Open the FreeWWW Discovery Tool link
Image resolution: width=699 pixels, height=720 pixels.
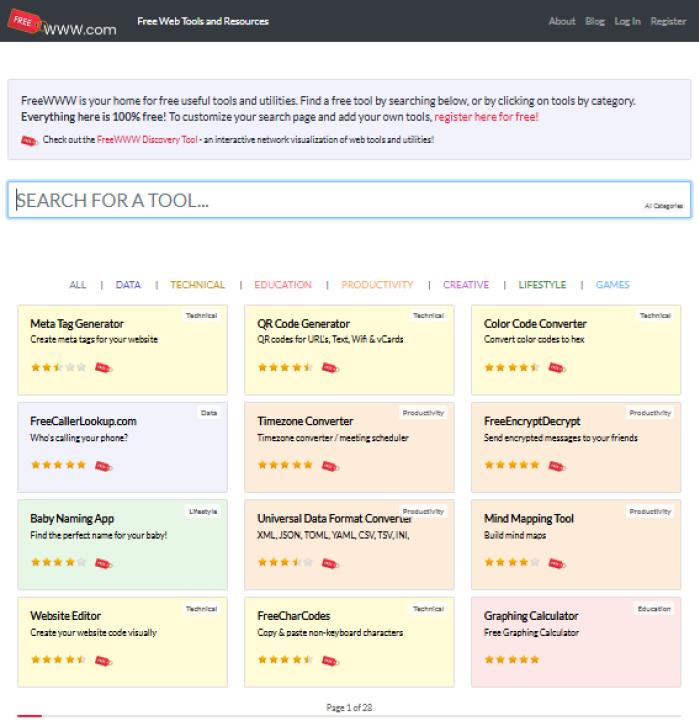146,140
